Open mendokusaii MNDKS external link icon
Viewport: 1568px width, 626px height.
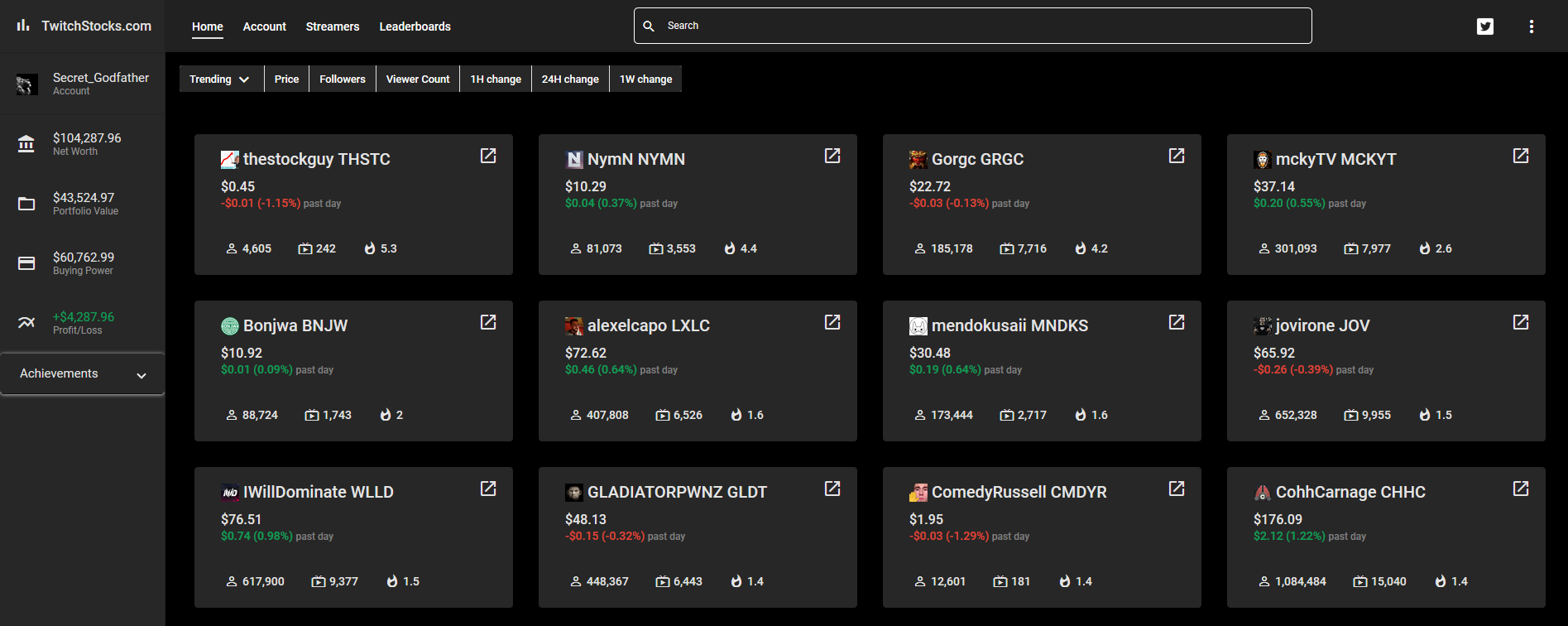1177,322
